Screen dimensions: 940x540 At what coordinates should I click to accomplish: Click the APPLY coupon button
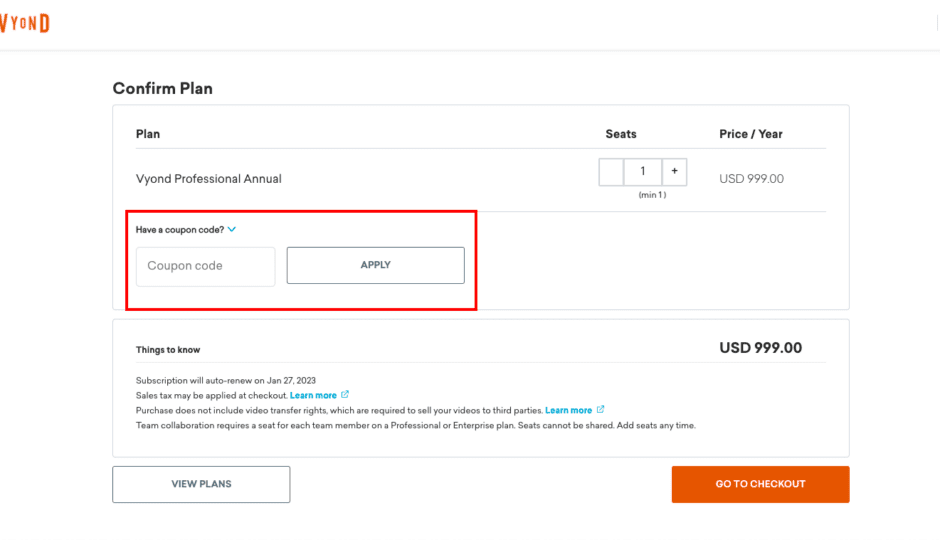375,265
